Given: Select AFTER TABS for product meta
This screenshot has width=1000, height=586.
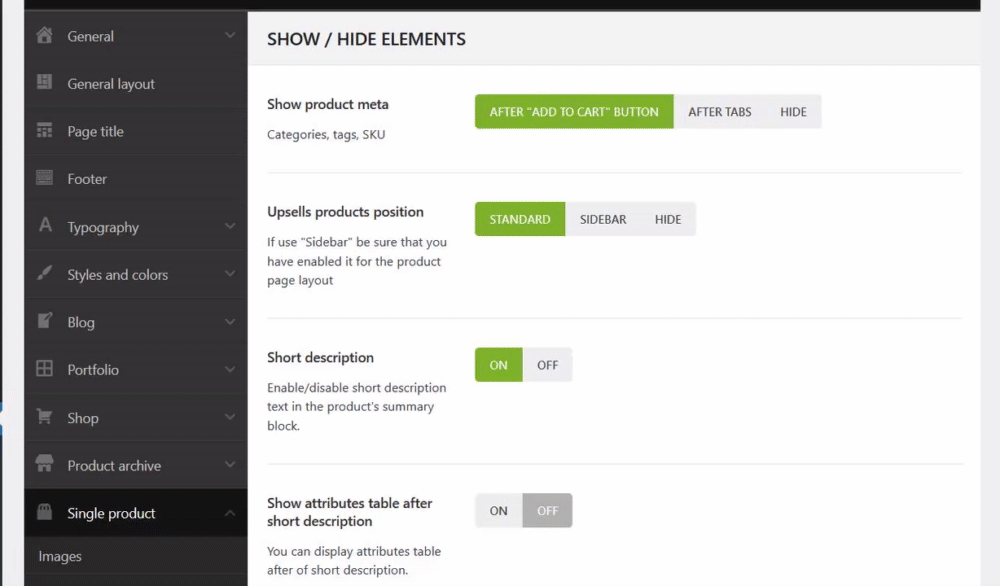Looking at the screenshot, I should point(720,112).
